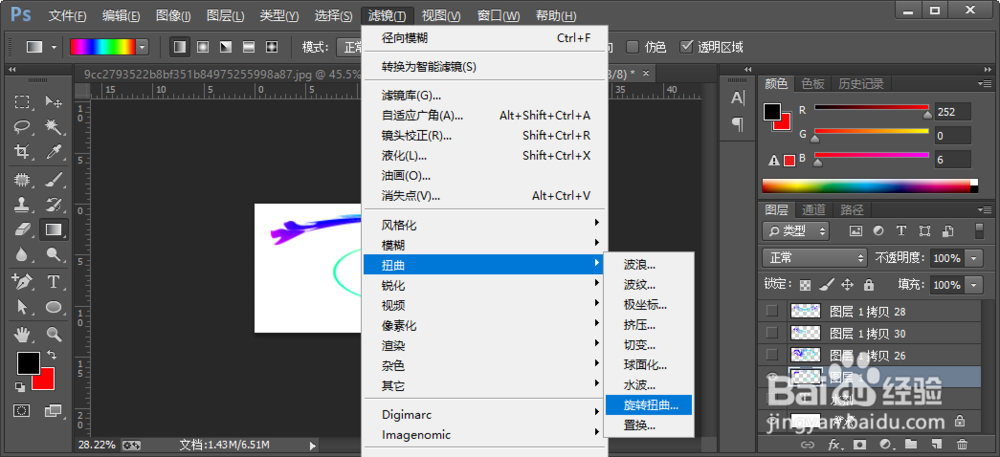Open the tool preset picker arrow

[54, 47]
